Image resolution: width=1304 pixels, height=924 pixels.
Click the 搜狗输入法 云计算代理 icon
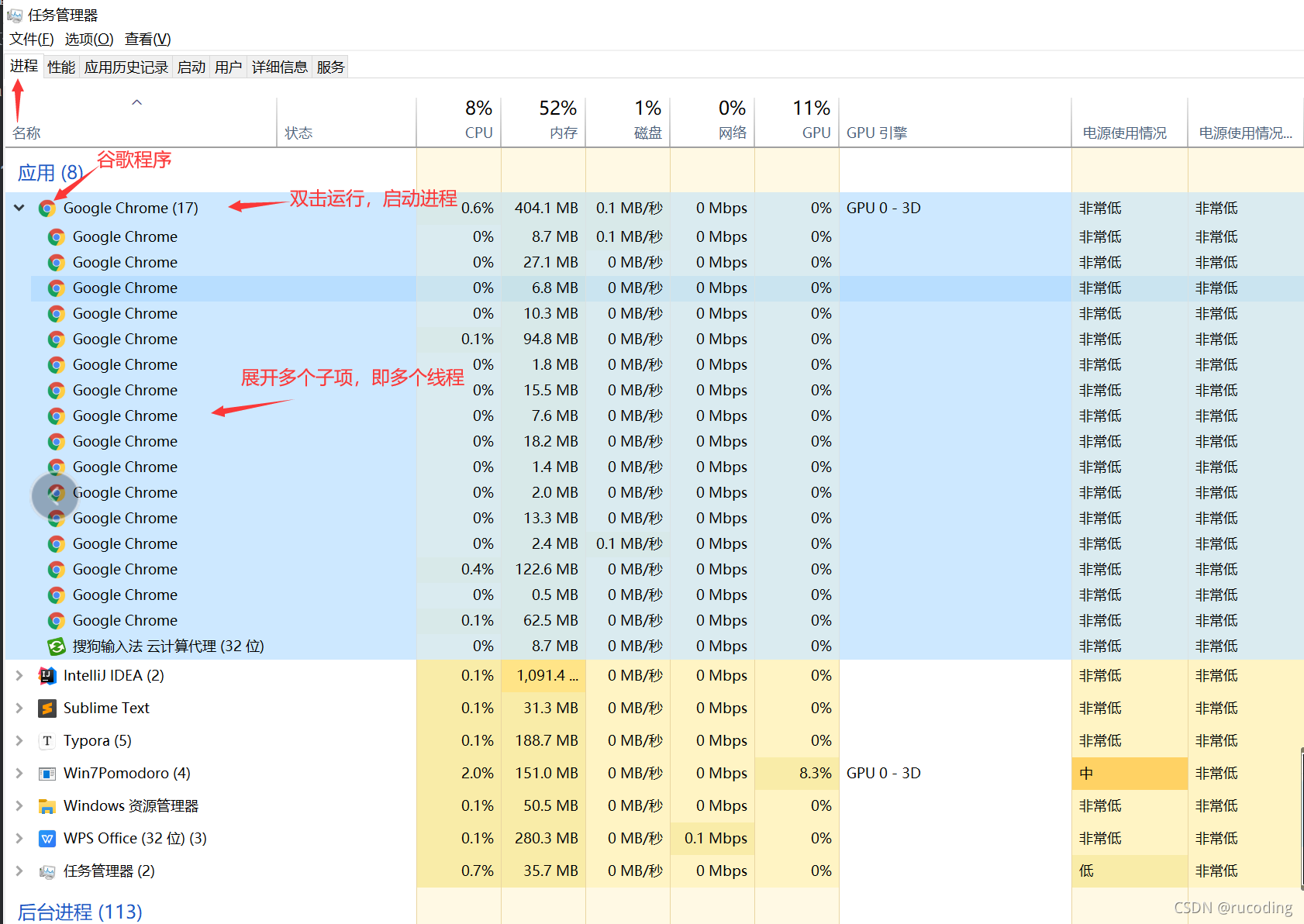56,646
